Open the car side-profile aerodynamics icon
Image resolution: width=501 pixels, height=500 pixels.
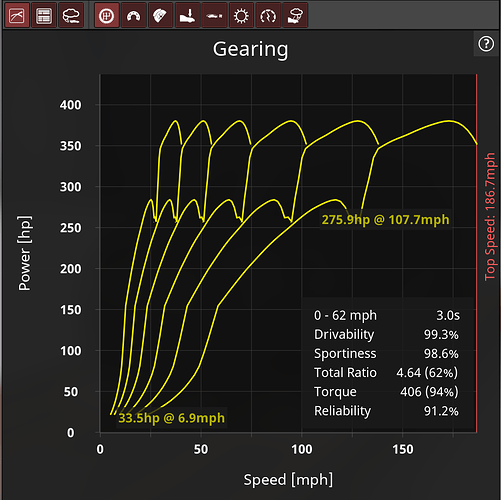click(214, 15)
